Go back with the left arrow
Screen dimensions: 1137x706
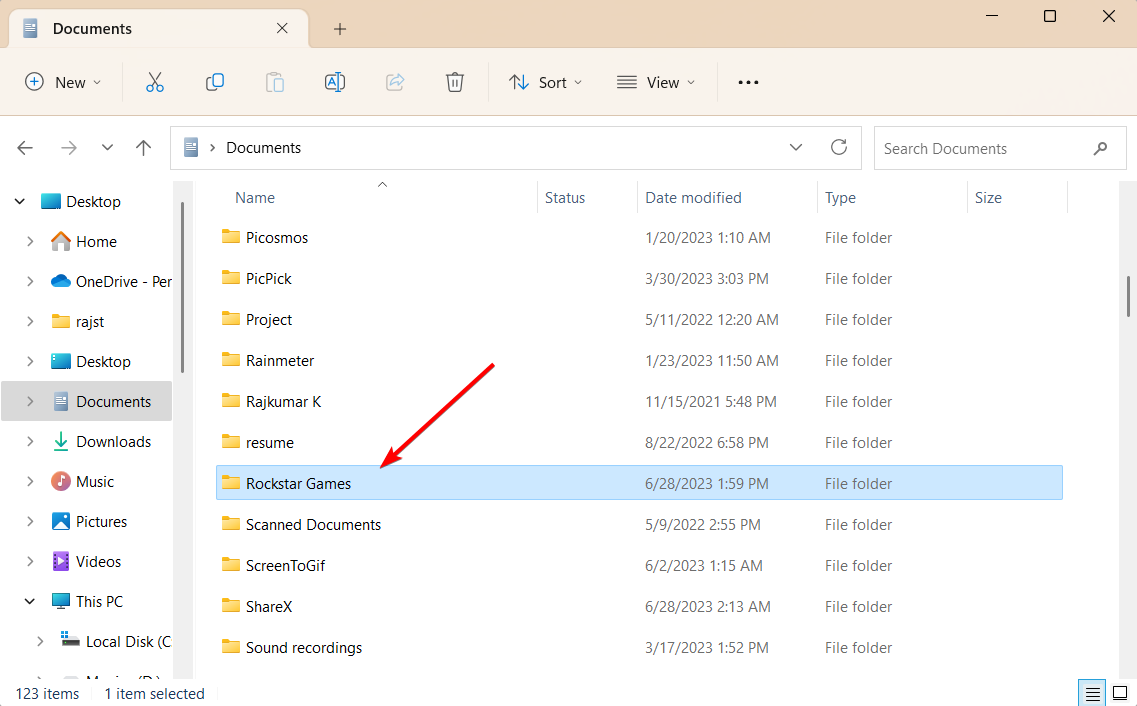click(25, 148)
